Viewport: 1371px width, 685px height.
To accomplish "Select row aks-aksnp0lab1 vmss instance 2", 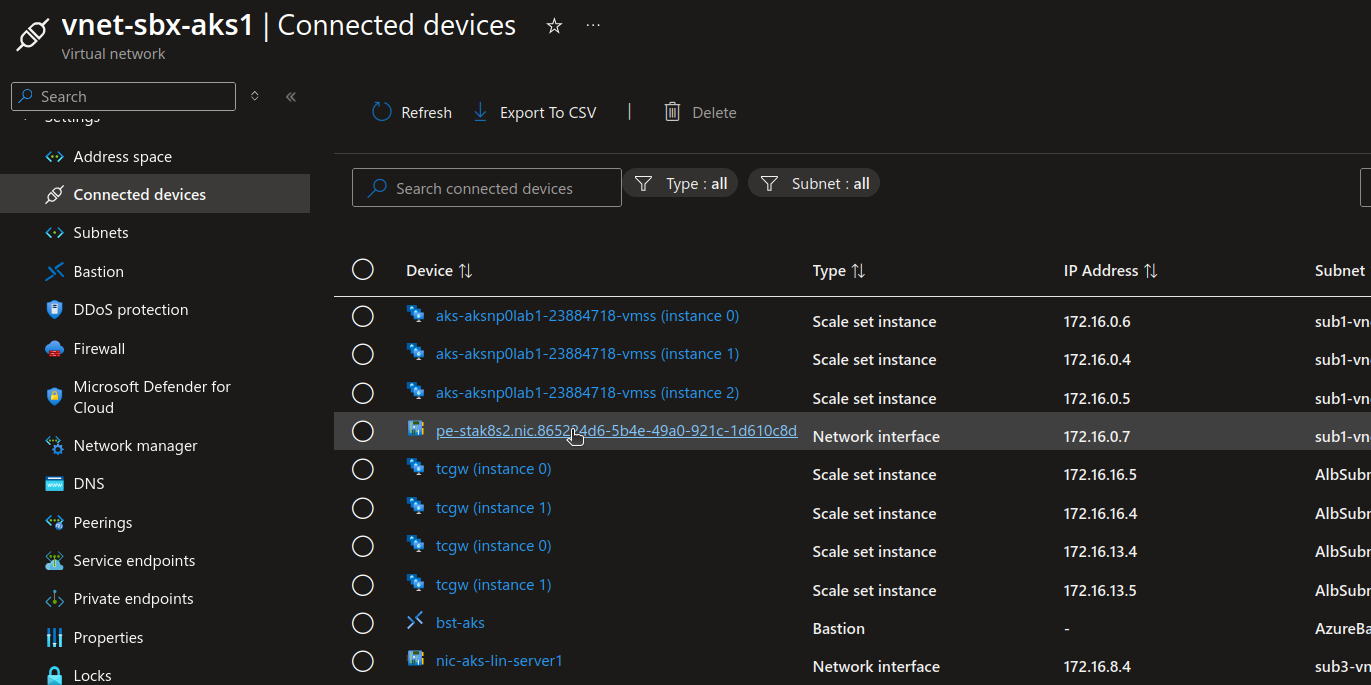I will tap(363, 393).
